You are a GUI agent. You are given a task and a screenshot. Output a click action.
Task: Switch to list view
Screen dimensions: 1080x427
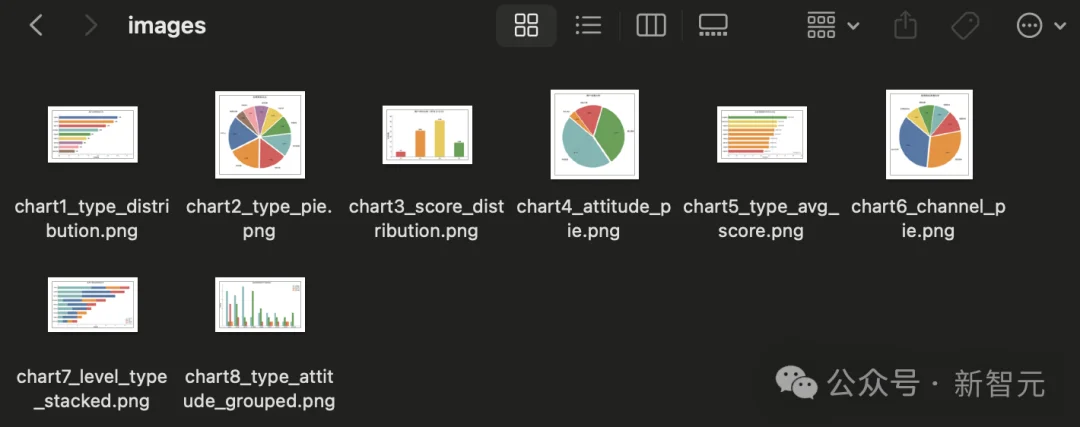[x=588, y=26]
